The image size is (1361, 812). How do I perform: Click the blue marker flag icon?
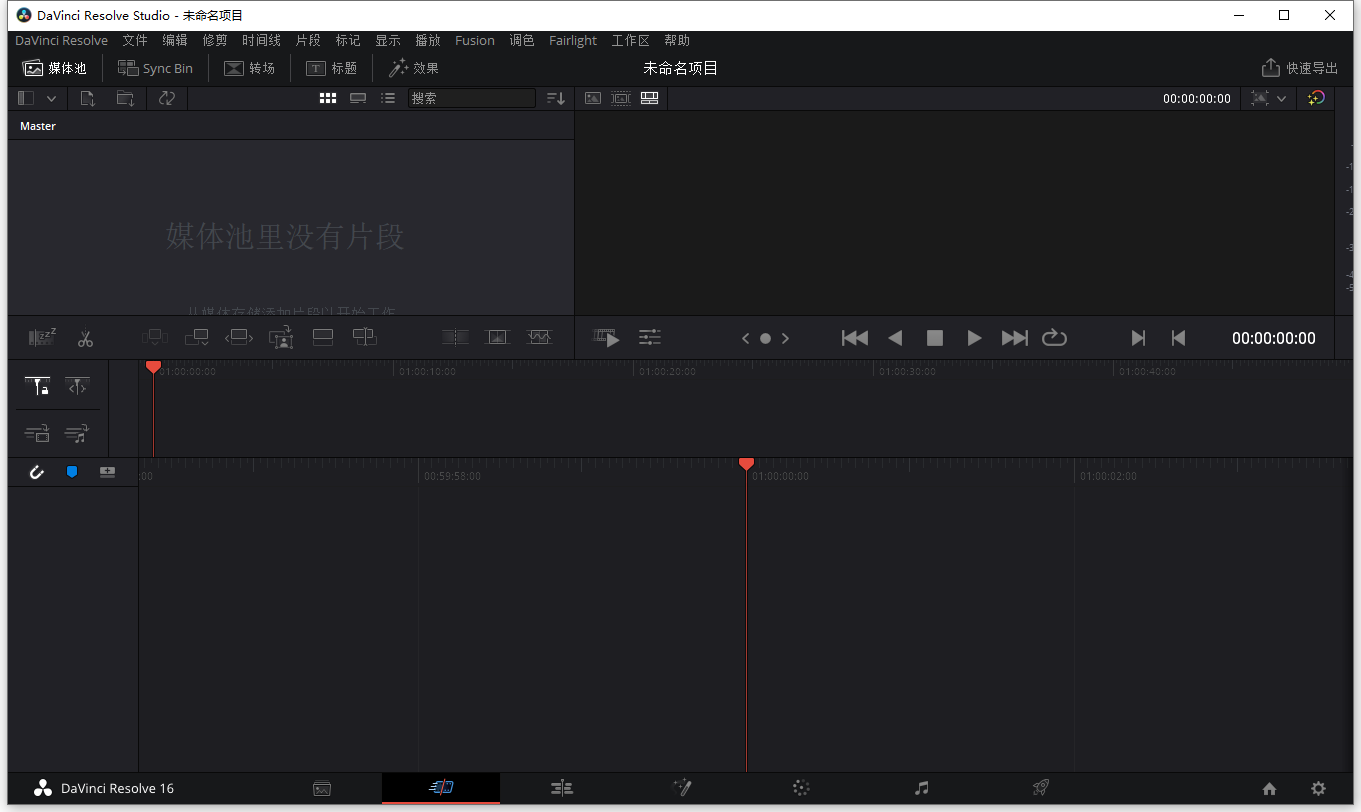72,472
